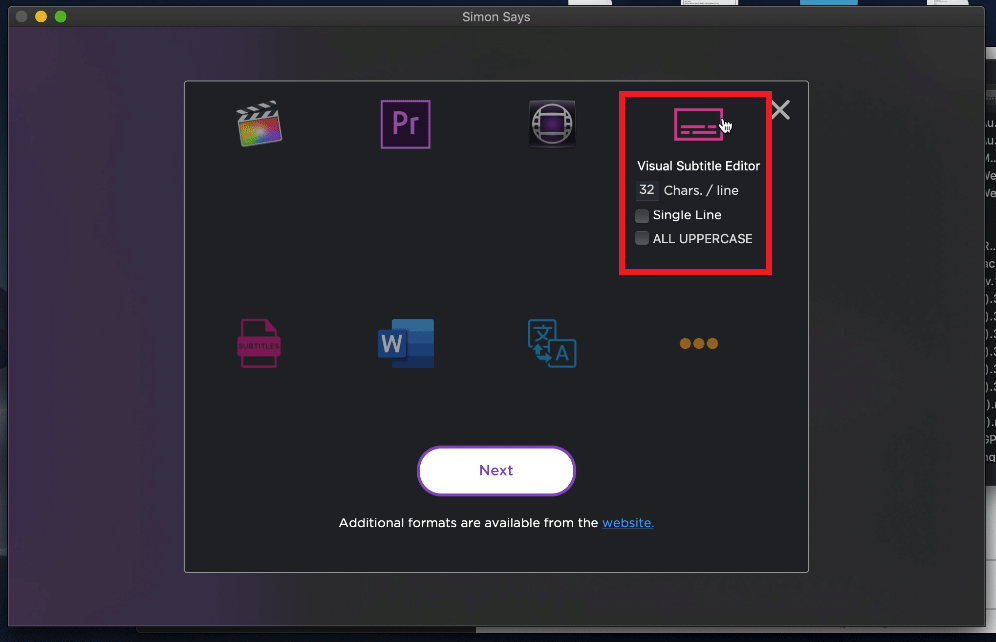Click the green zoom window button
Viewport: 996px width, 642px height.
click(60, 17)
